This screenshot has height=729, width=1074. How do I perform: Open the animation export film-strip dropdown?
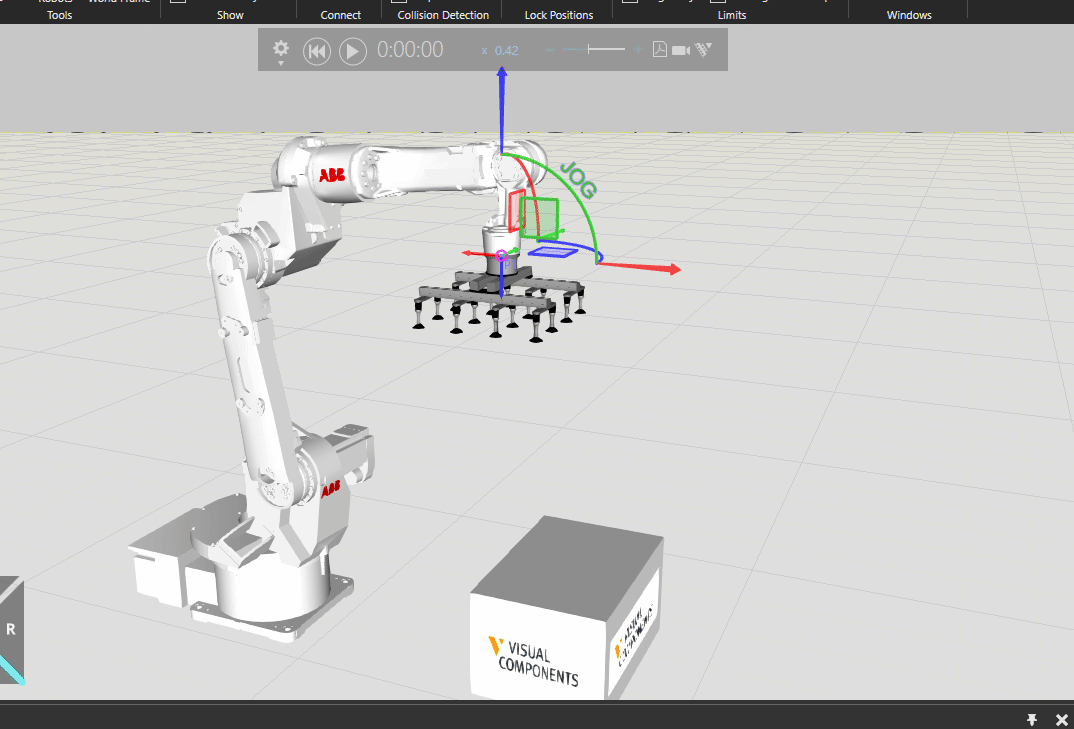(703, 49)
